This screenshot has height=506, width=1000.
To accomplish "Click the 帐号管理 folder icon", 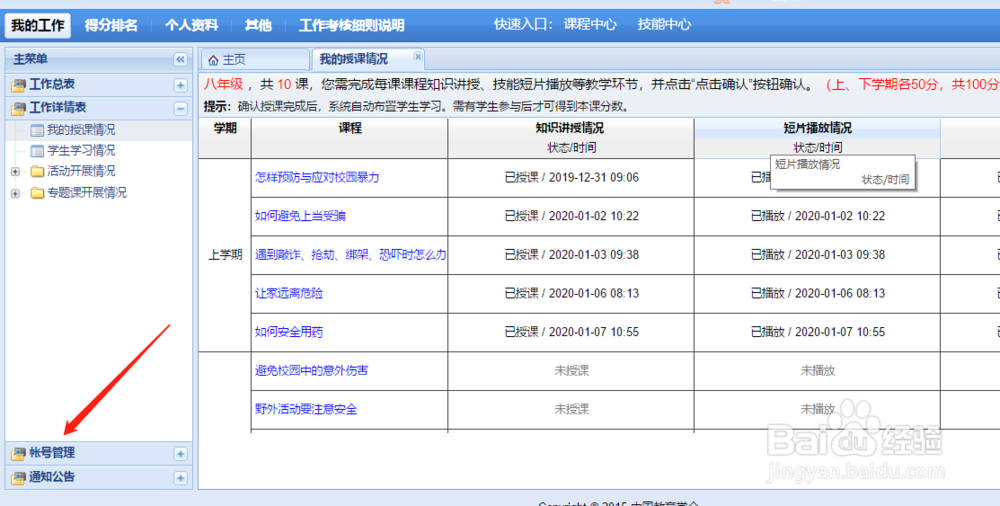I will click(18, 454).
